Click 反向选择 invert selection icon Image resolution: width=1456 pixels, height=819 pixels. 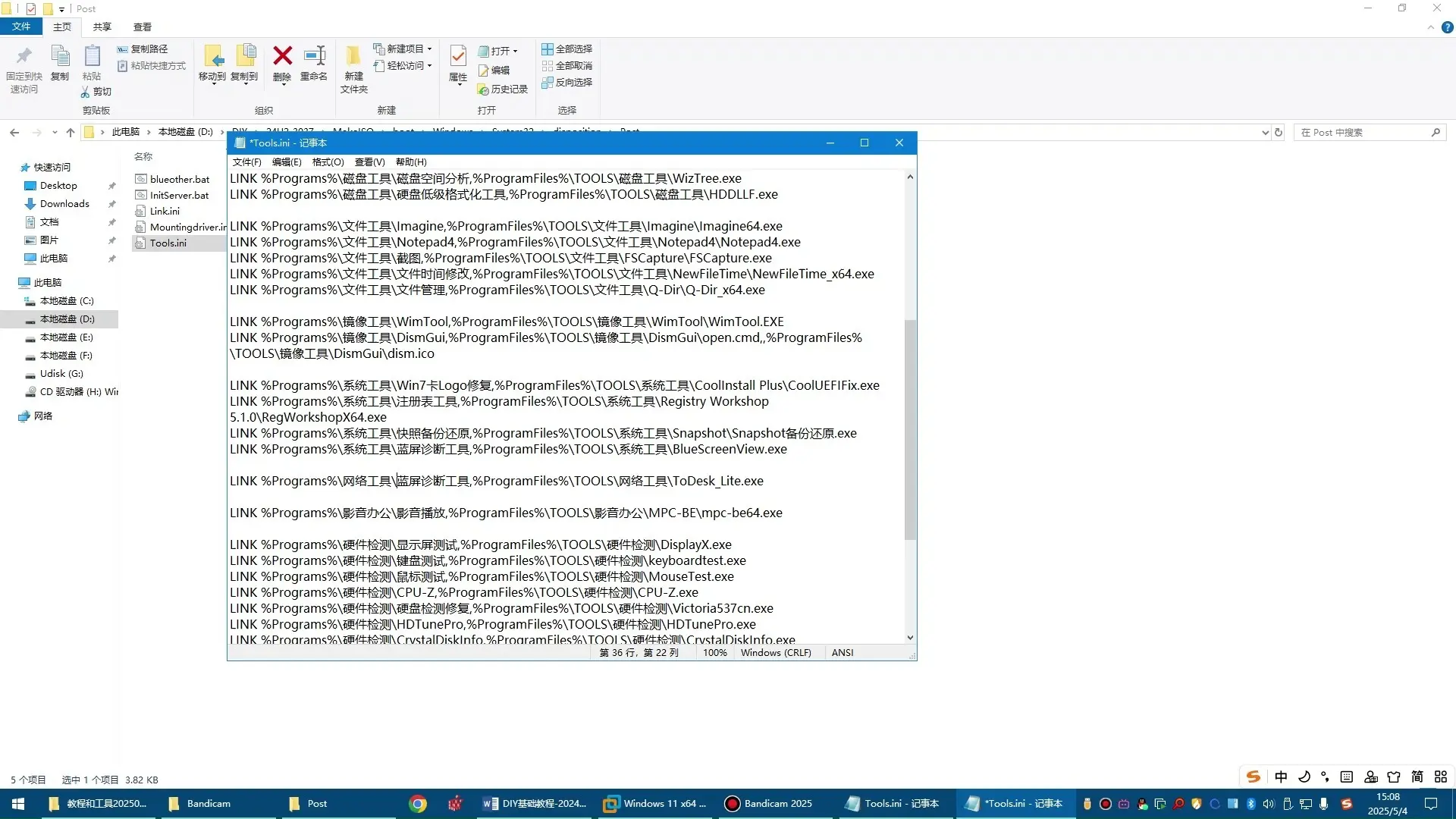pyautogui.click(x=548, y=83)
